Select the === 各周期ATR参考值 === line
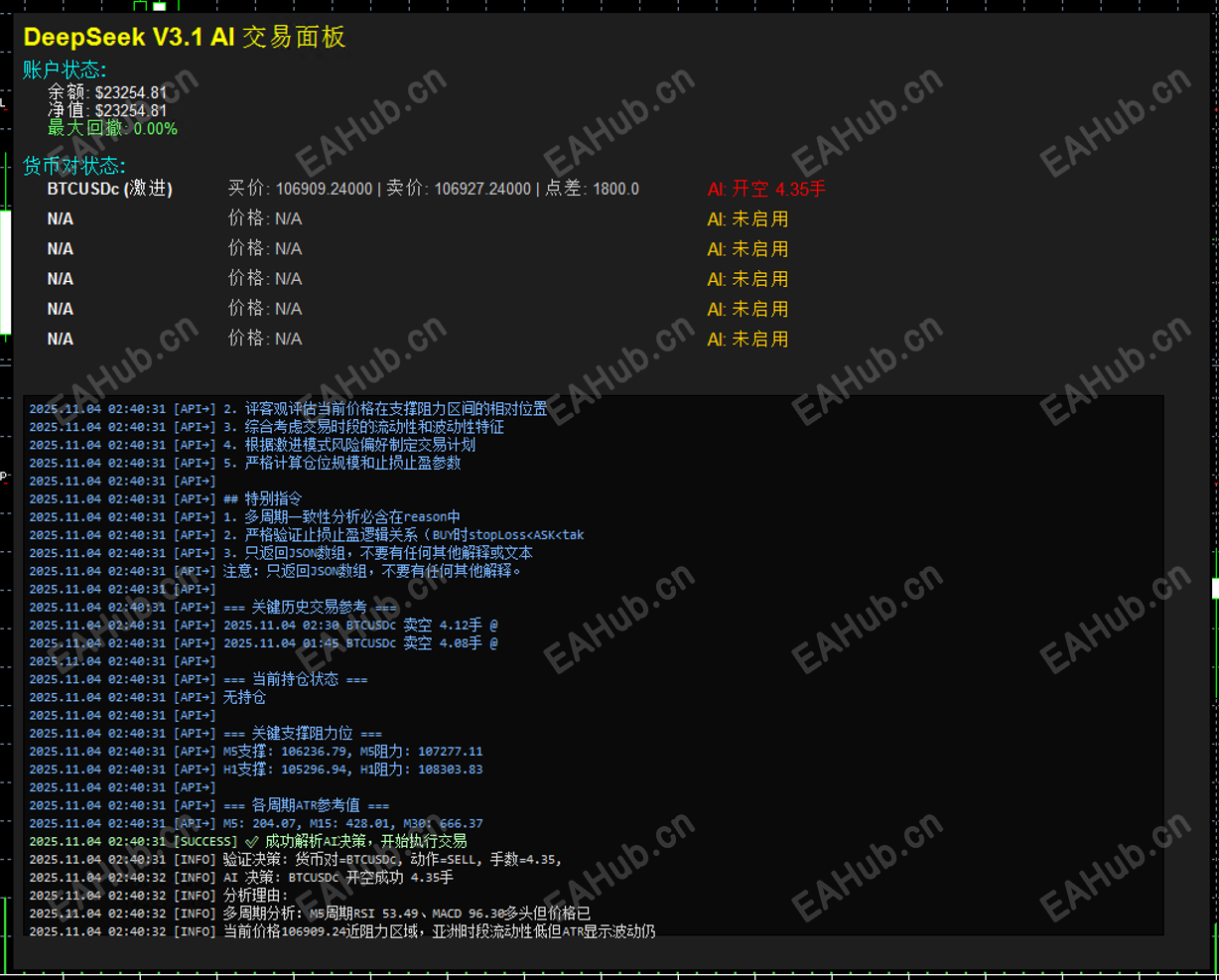The image size is (1219, 980). coord(209,805)
